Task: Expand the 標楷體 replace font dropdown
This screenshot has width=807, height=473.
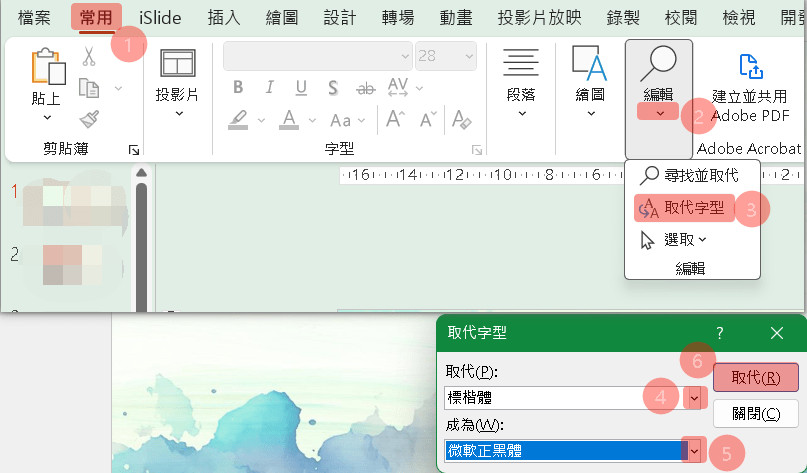Action: click(694, 398)
